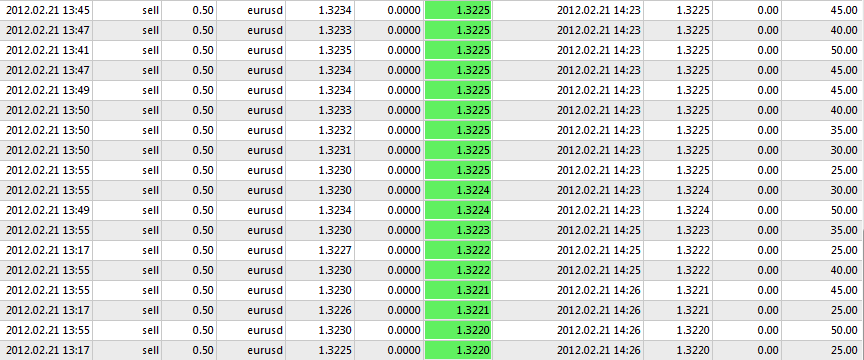The width and height of the screenshot is (864, 360).
Task: Click the sell type in the 1.3227 row
Action: click(x=150, y=250)
